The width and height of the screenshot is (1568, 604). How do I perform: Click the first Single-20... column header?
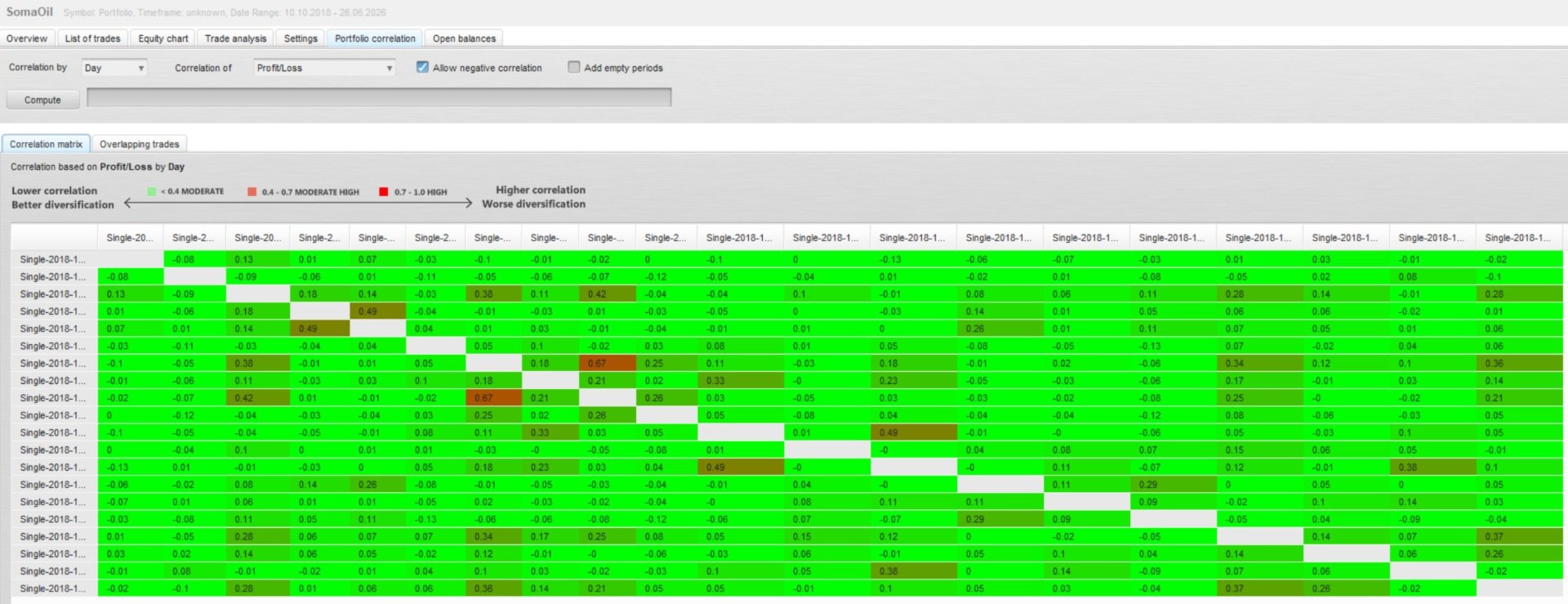click(130, 238)
